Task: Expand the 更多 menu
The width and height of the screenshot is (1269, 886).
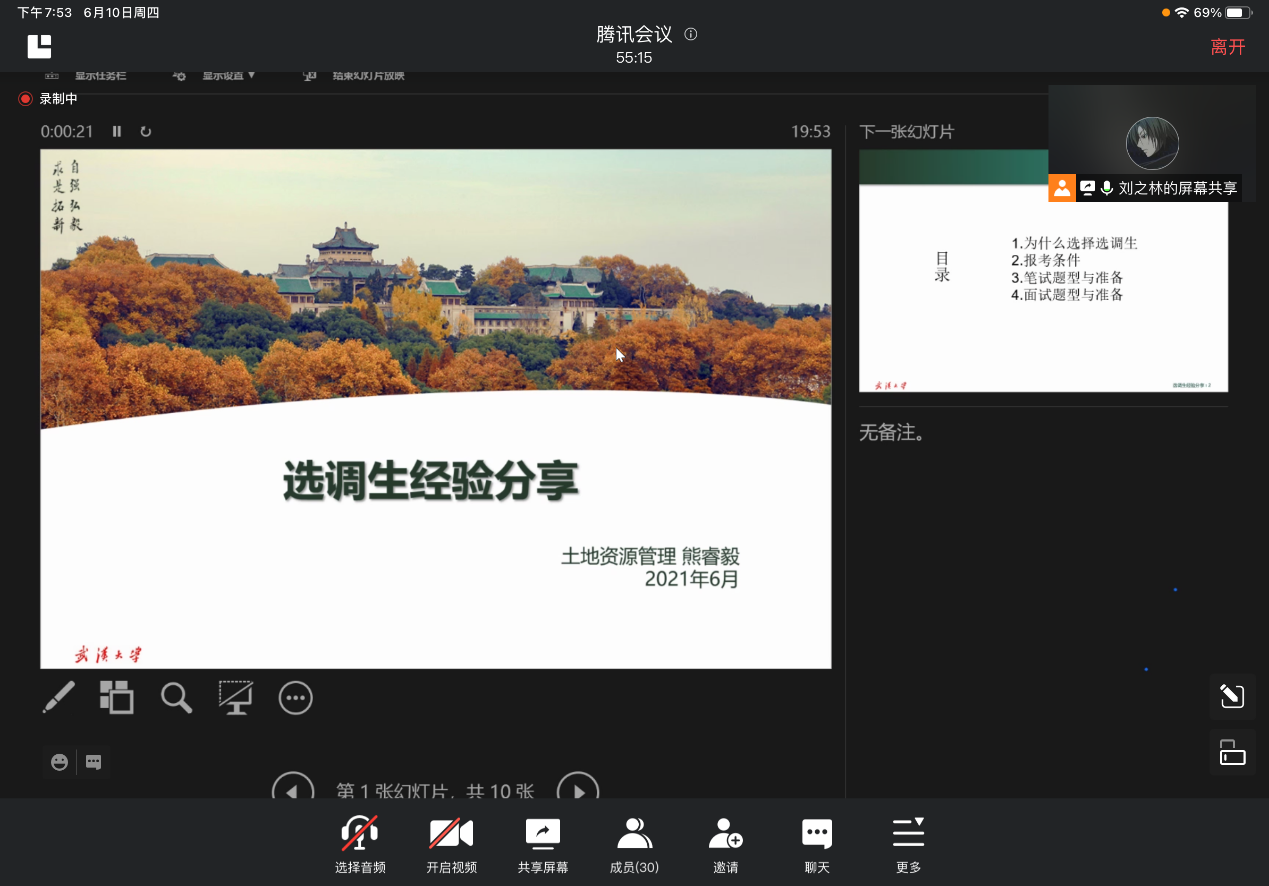Action: coord(908,845)
